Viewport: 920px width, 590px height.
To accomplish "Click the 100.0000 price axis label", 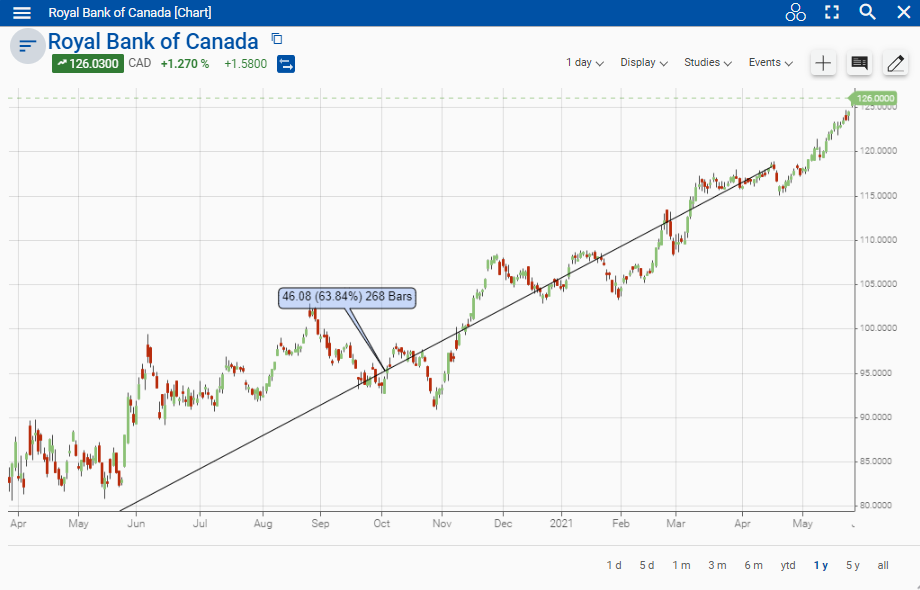I will tap(878, 328).
